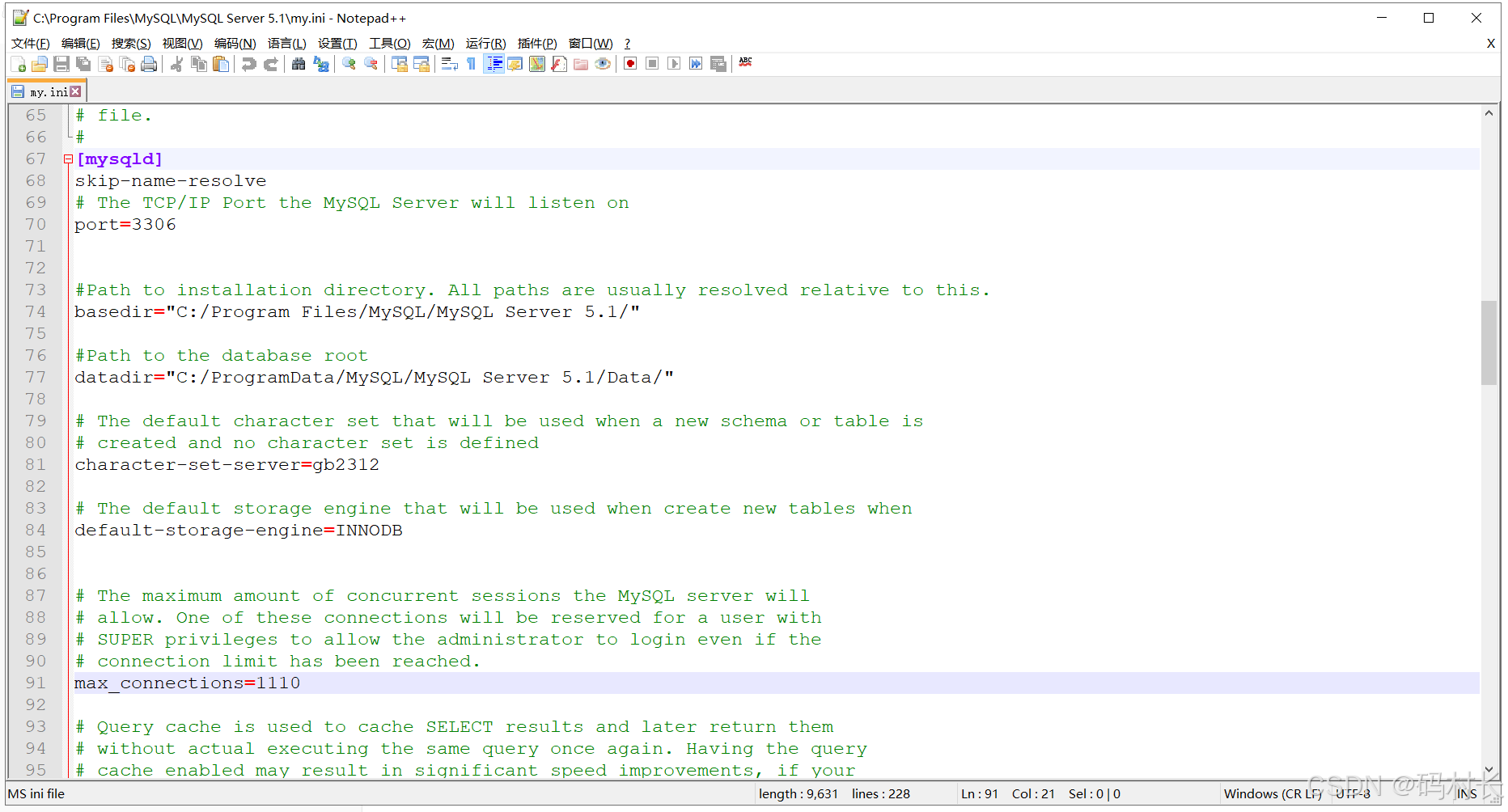This screenshot has height=812, width=1508.
Task: Collapse the [mysqld] section fold marker
Action: 69,159
